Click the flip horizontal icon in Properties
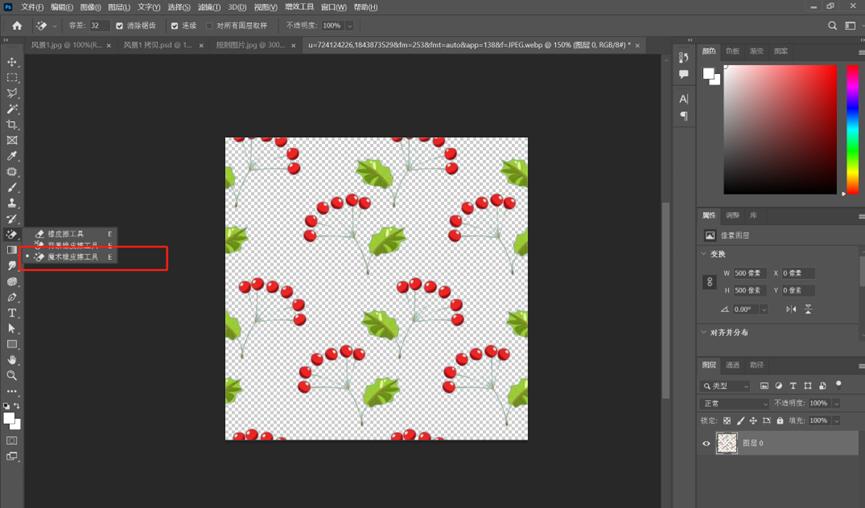Image resolution: width=865 pixels, height=508 pixels. tap(791, 309)
